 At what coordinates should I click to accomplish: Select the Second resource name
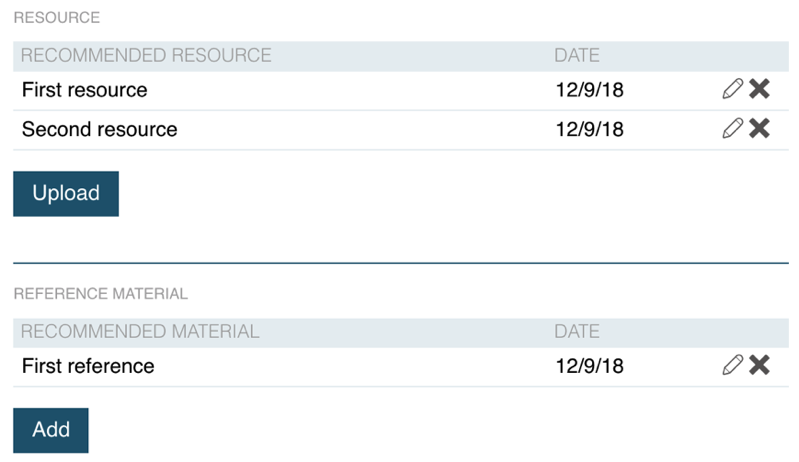[100, 129]
